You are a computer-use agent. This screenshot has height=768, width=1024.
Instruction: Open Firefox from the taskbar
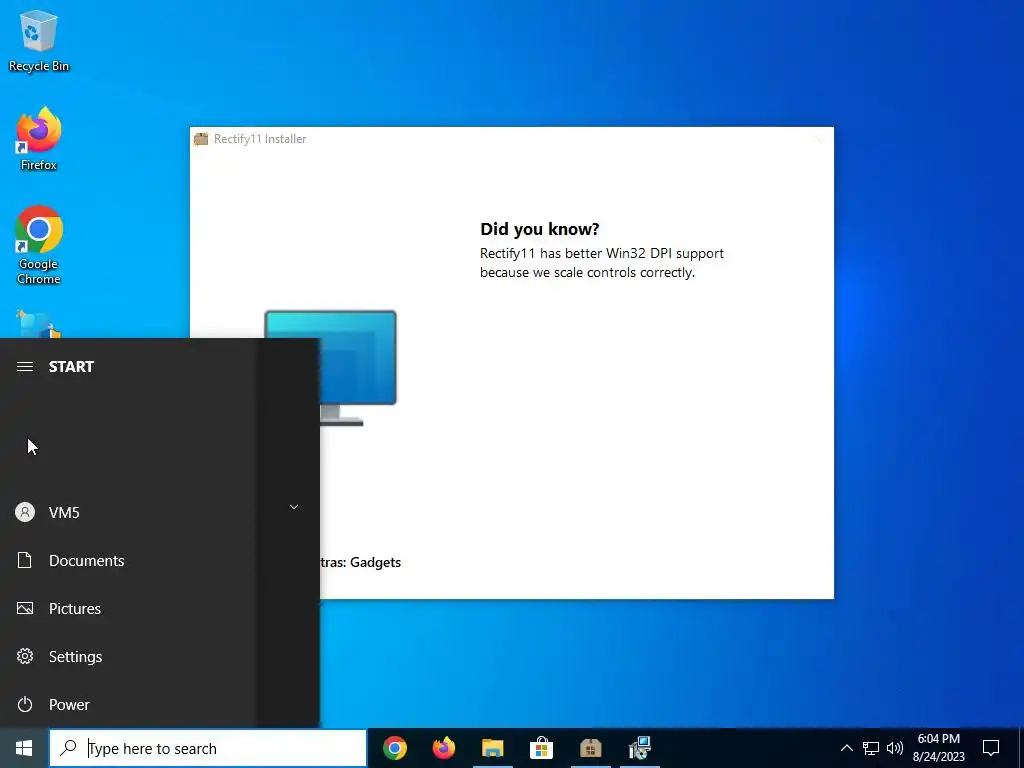(x=444, y=748)
